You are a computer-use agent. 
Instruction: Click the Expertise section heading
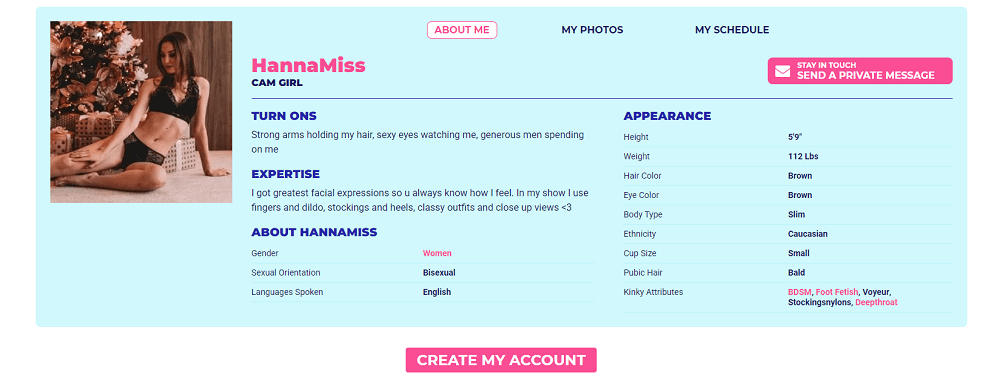pos(286,174)
